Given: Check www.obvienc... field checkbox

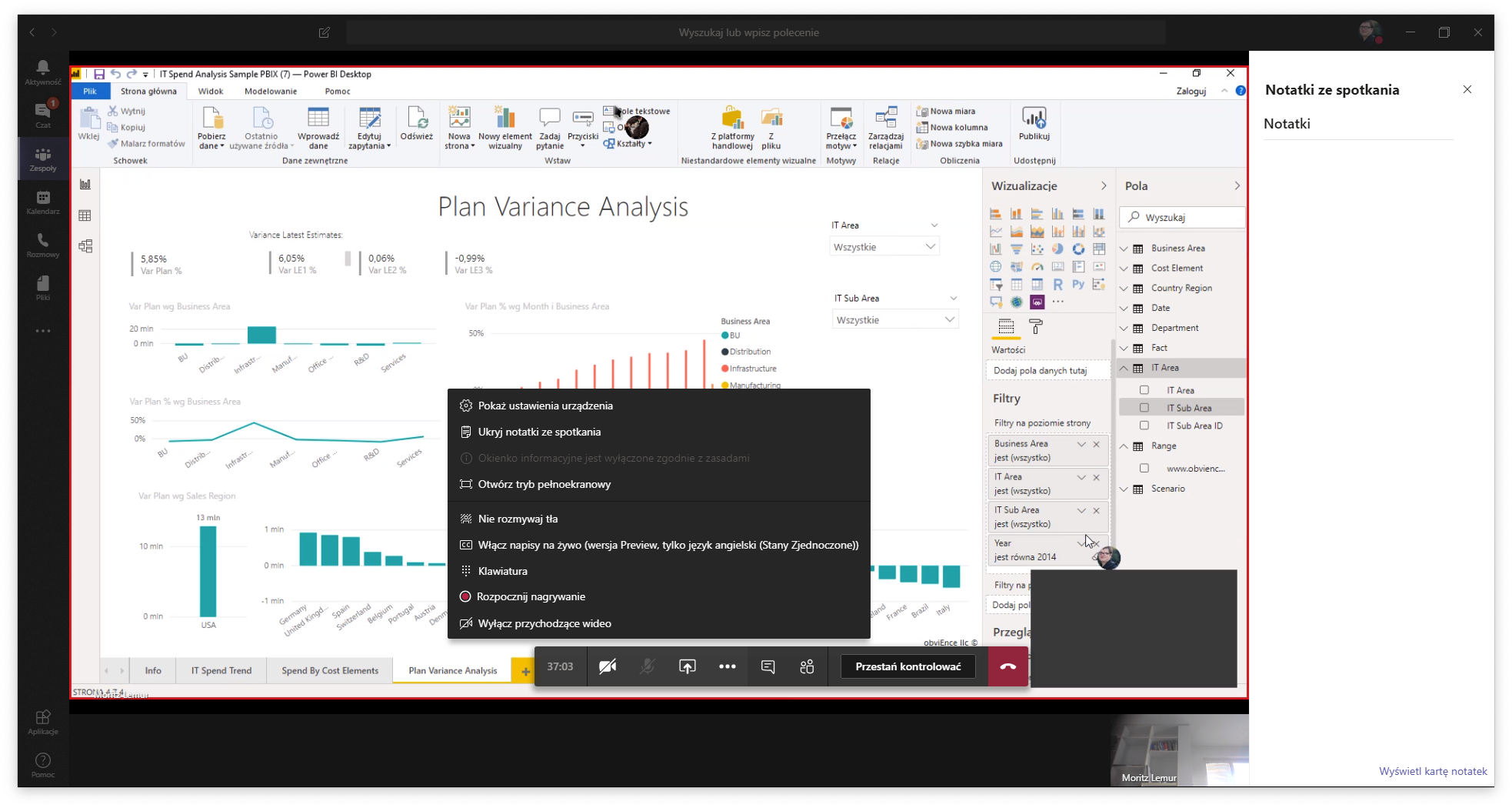Looking at the screenshot, I should [1144, 468].
